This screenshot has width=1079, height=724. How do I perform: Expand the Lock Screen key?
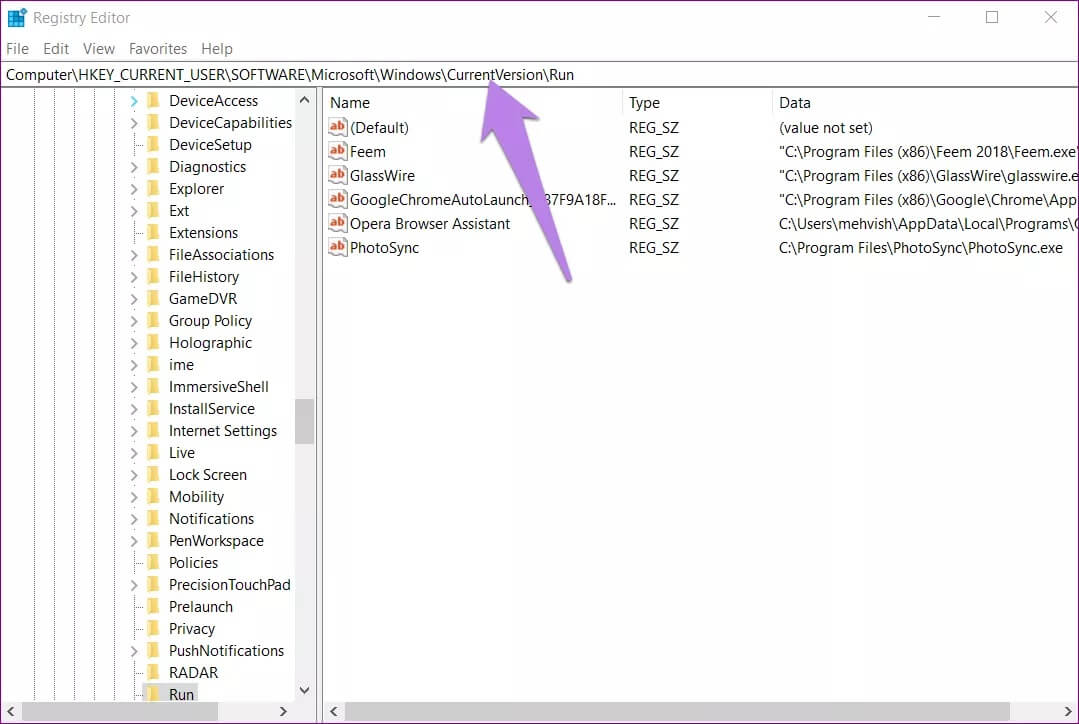click(x=133, y=476)
